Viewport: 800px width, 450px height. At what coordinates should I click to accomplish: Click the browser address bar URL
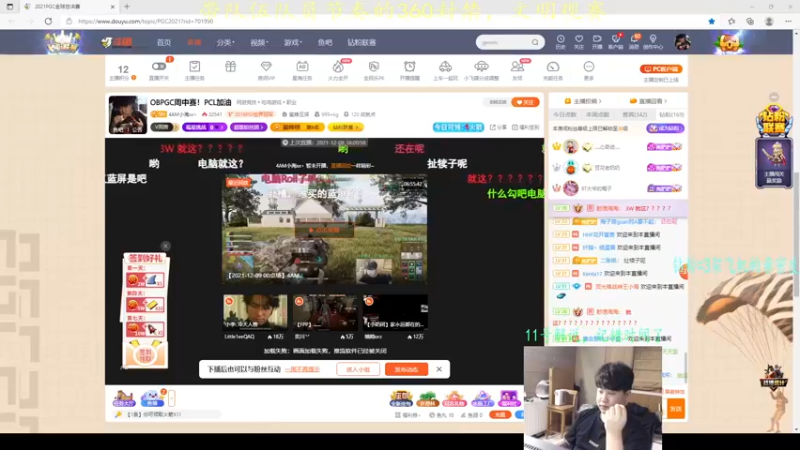(146, 21)
